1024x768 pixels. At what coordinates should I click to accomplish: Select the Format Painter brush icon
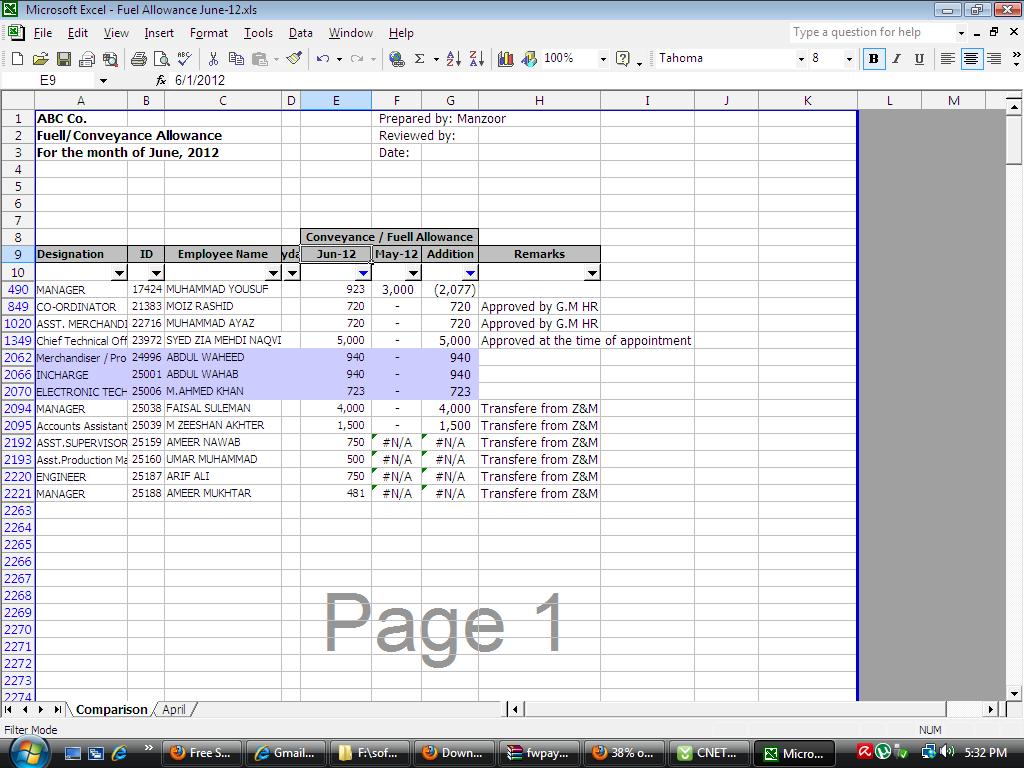(x=295, y=59)
